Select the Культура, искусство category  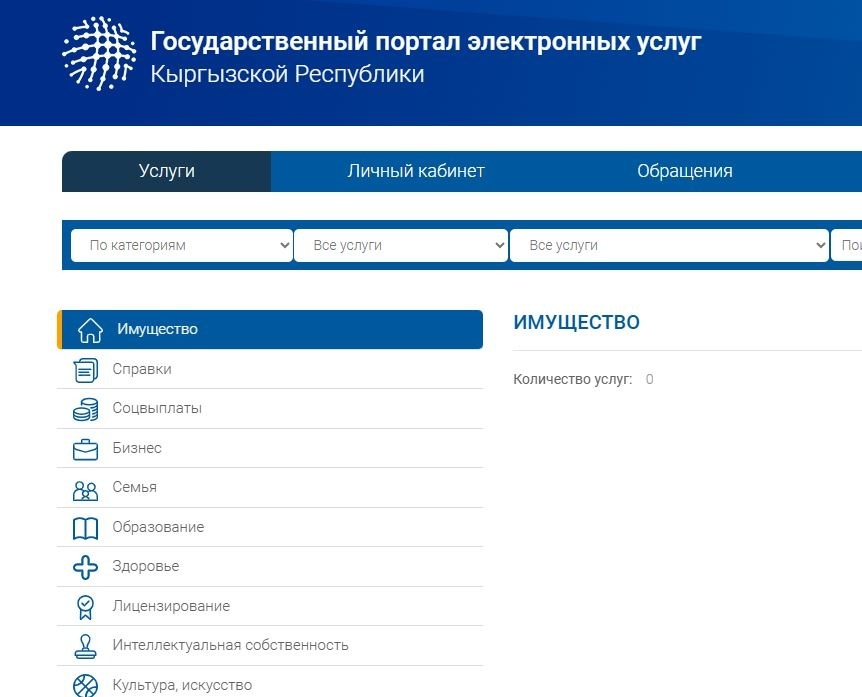click(182, 685)
